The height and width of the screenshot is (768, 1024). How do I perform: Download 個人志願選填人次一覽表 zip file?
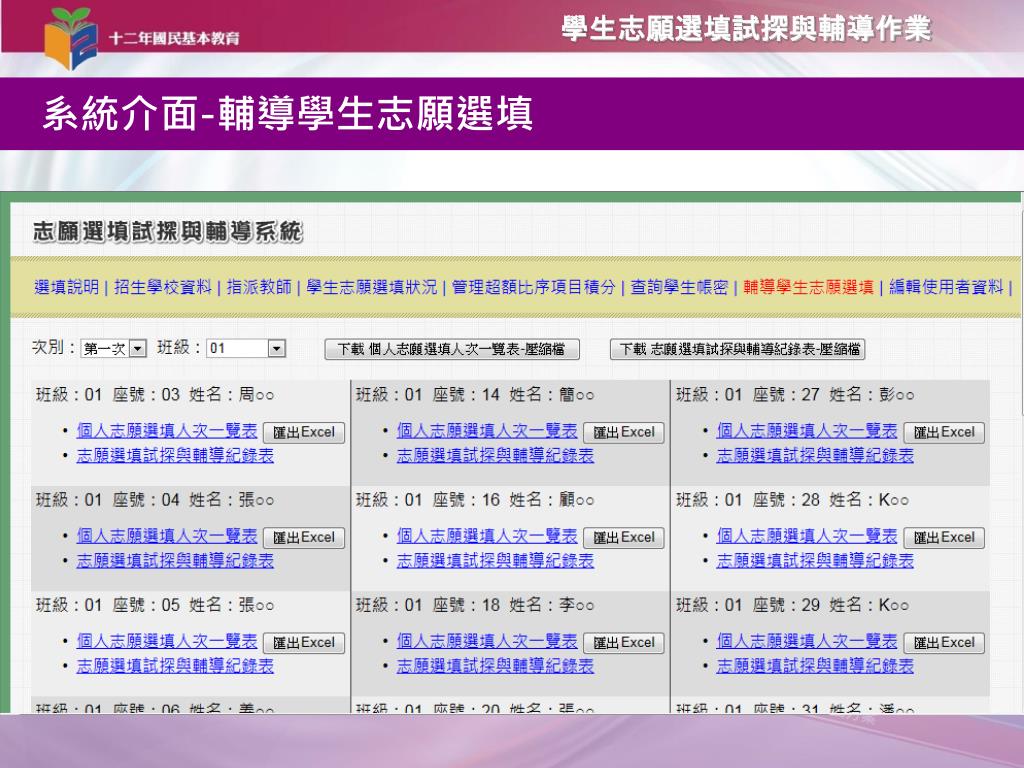pyautogui.click(x=452, y=349)
